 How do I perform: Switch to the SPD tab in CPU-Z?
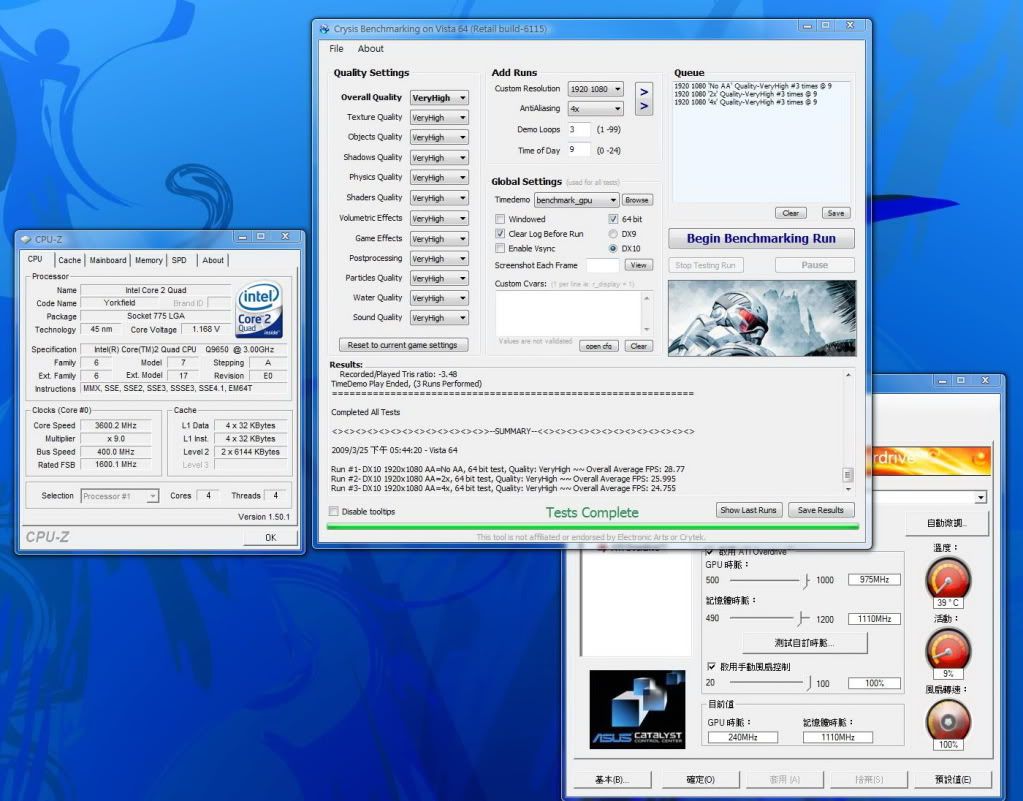[x=179, y=260]
